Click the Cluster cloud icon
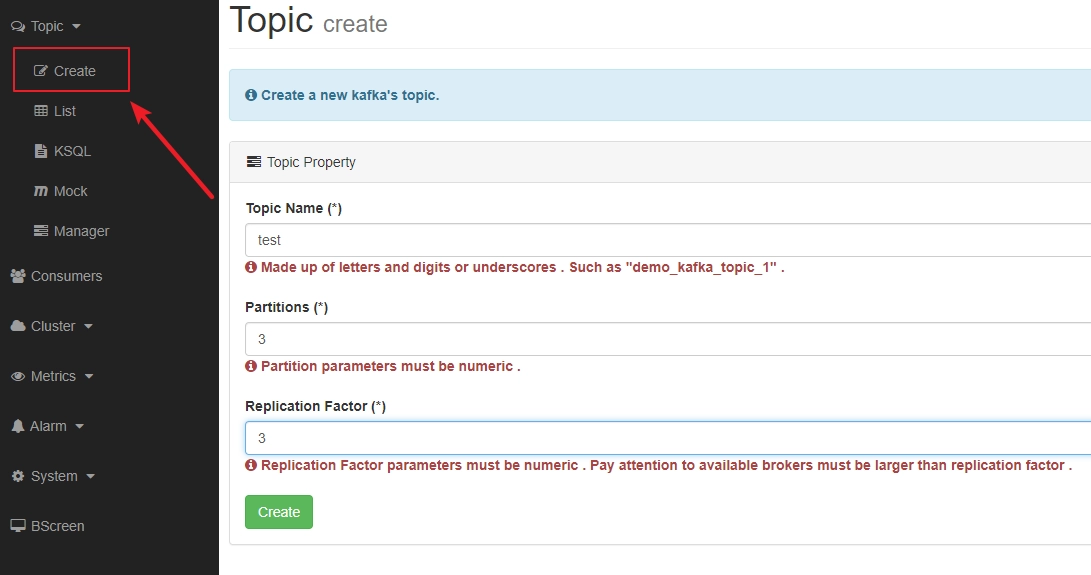The image size is (1091, 575). click(18, 326)
